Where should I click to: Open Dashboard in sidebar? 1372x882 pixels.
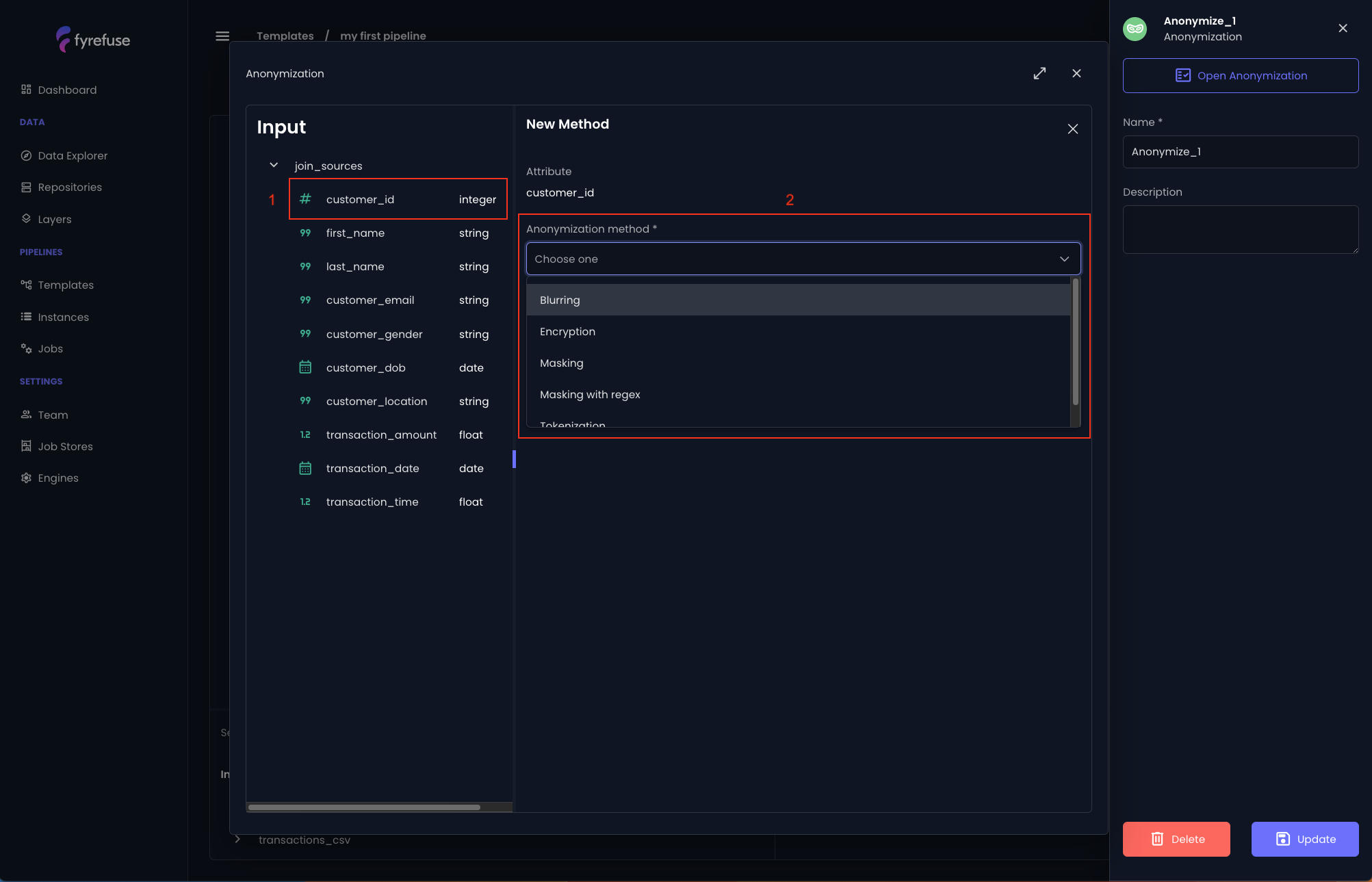pyautogui.click(x=67, y=90)
